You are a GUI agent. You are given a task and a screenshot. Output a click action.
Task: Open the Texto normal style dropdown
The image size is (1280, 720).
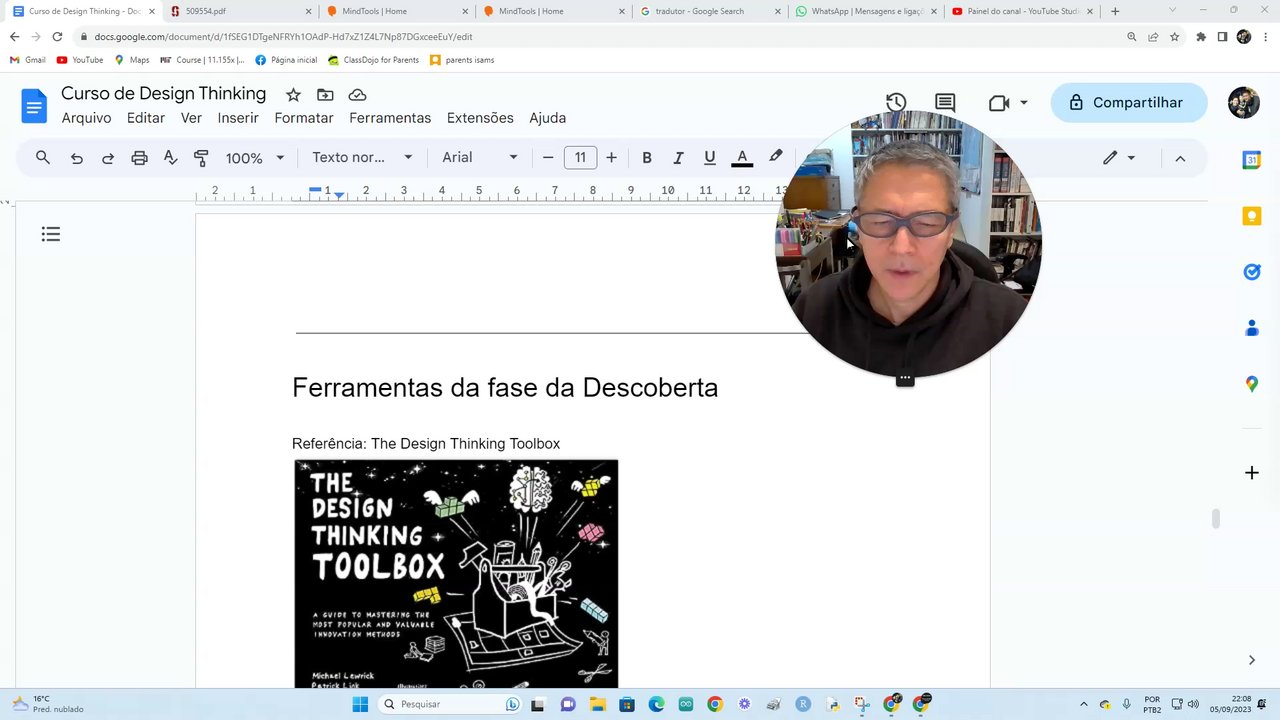tap(362, 158)
